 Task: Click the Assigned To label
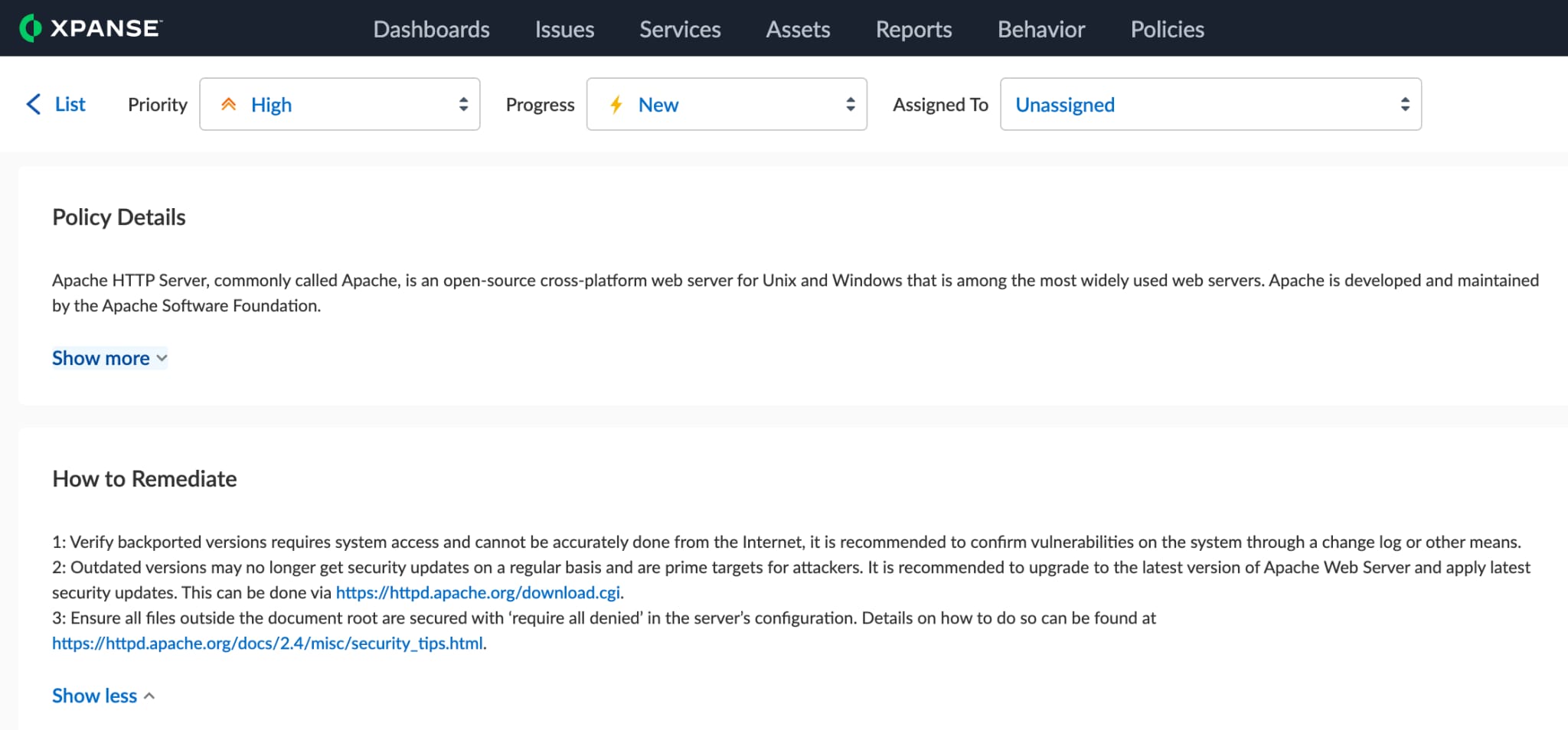(x=940, y=104)
